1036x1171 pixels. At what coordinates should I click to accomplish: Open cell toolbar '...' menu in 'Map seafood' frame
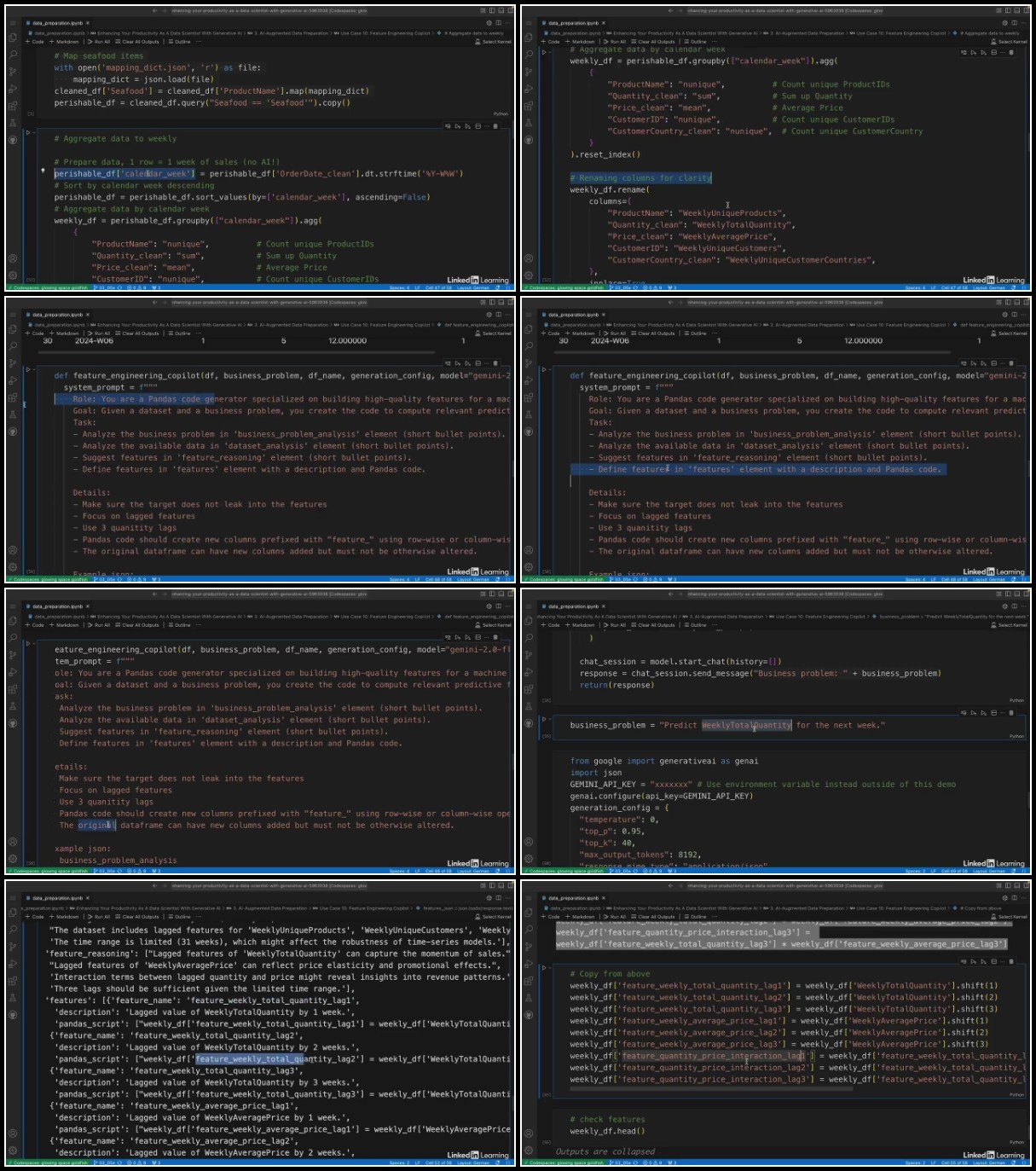[488, 126]
